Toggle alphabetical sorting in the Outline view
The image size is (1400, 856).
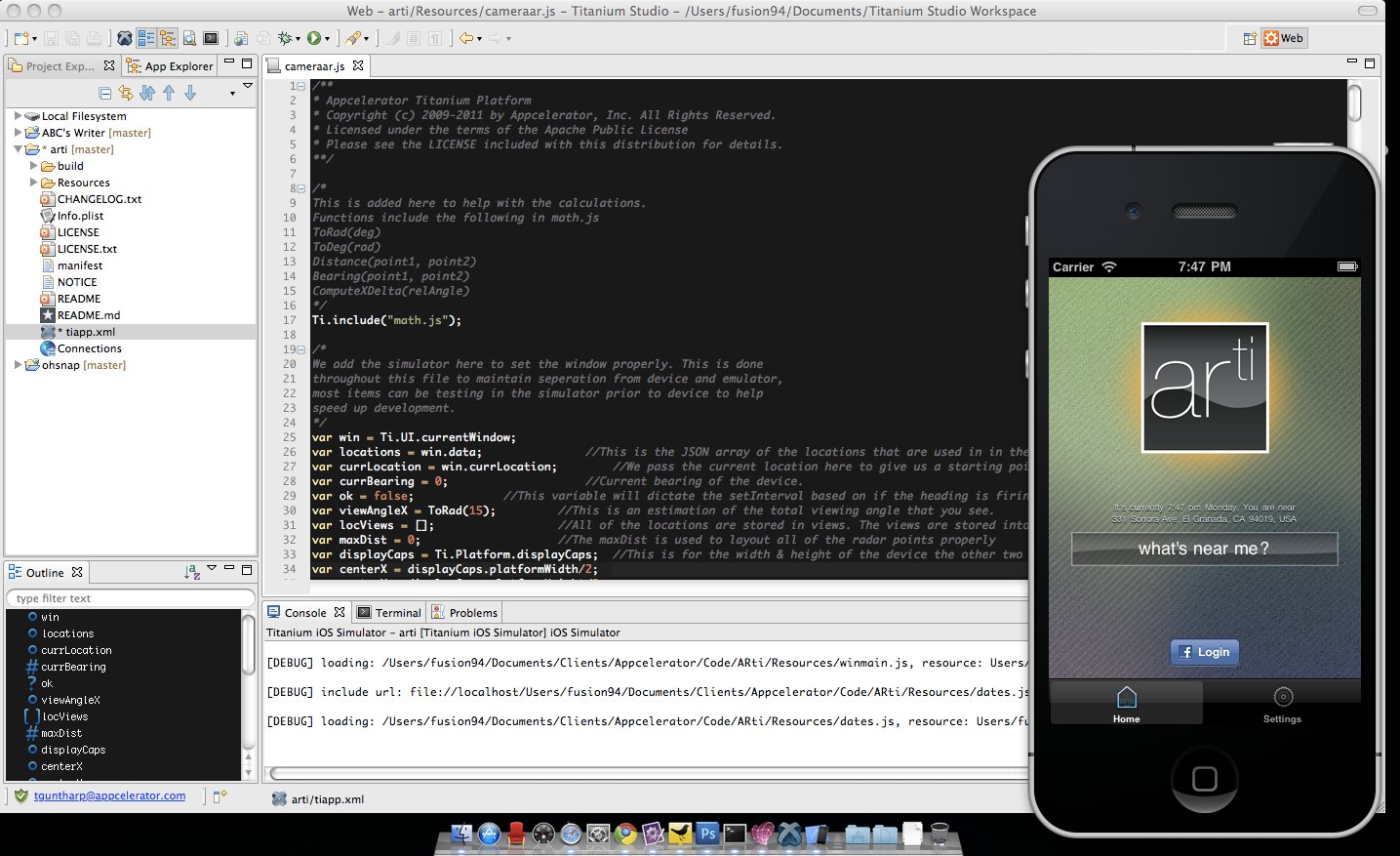(192, 572)
